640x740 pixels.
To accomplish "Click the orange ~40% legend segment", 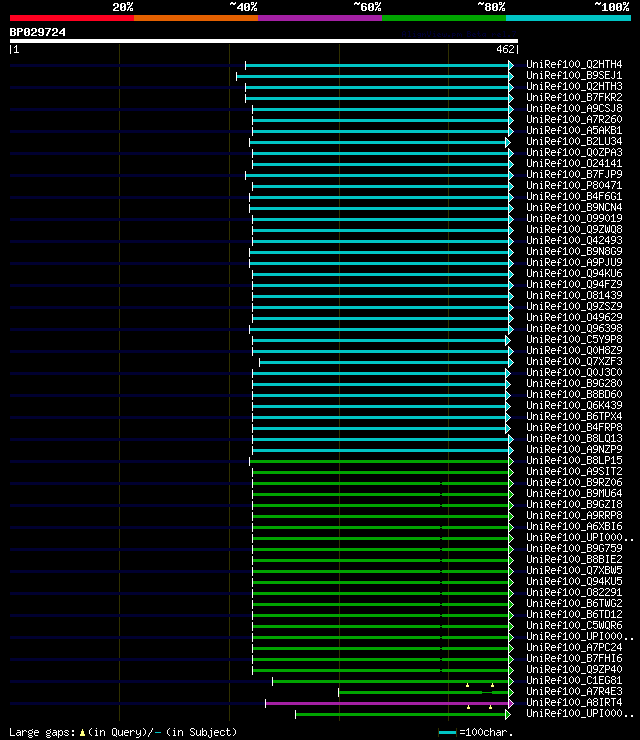I will click(196, 18).
